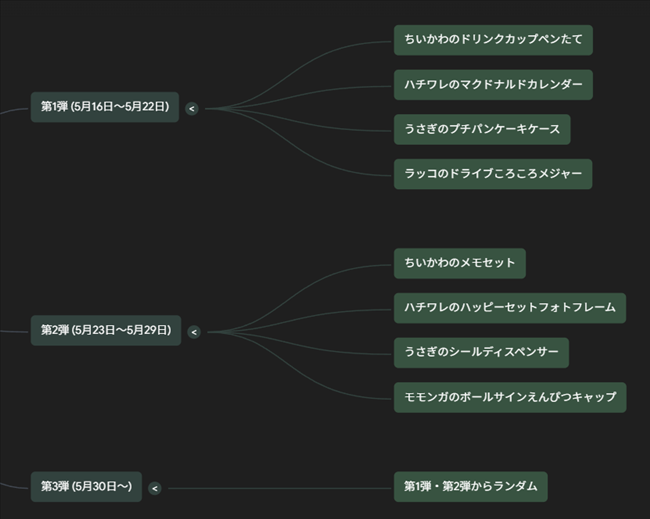
Task: Select the 第3弾 (5月30日〜) node
Action: 86,487
